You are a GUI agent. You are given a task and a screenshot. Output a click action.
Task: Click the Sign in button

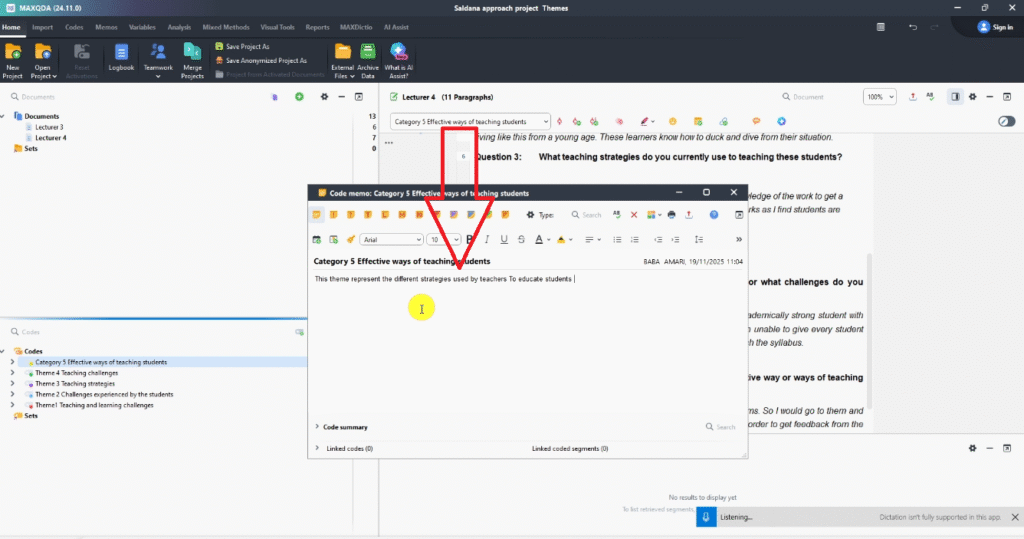click(995, 27)
